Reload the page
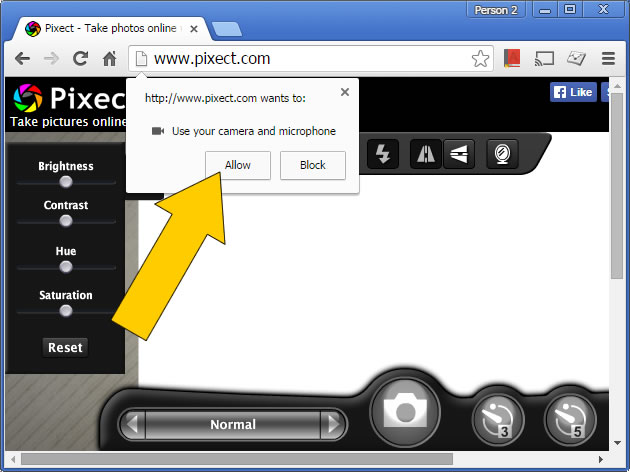Viewport: 630px width, 472px height. coord(80,59)
